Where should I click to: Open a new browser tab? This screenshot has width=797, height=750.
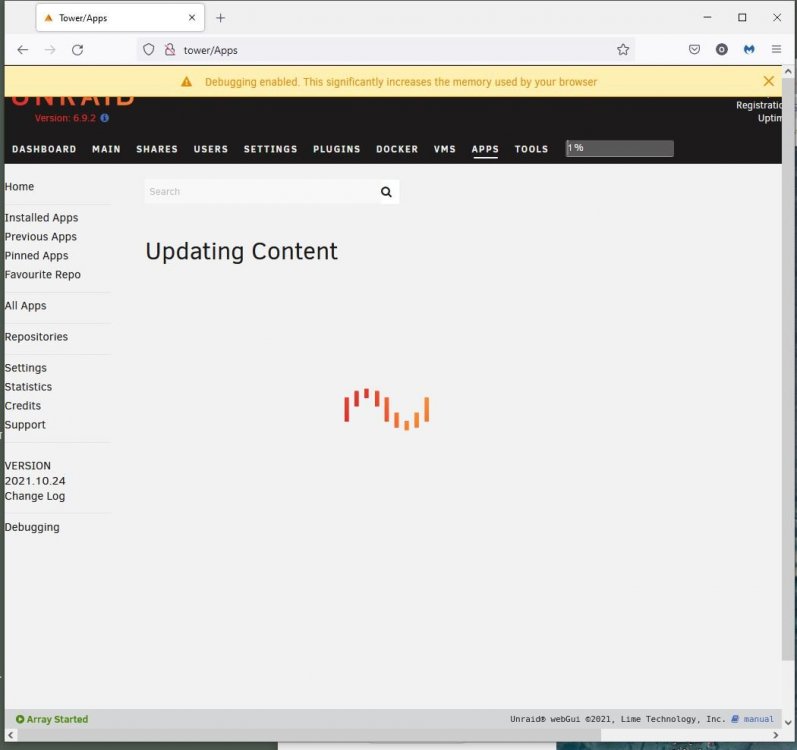click(x=220, y=18)
